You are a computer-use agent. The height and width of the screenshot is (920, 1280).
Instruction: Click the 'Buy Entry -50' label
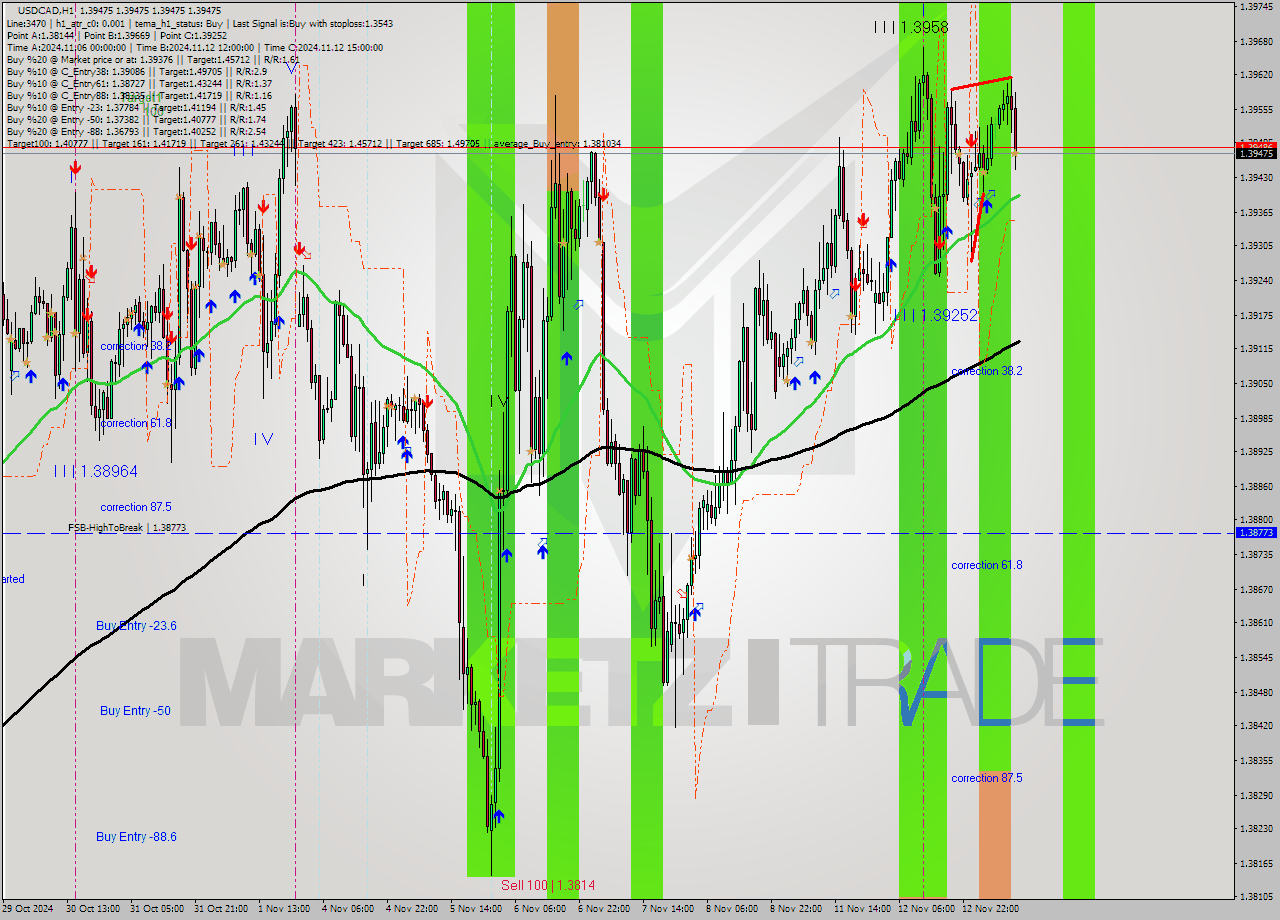(135, 711)
